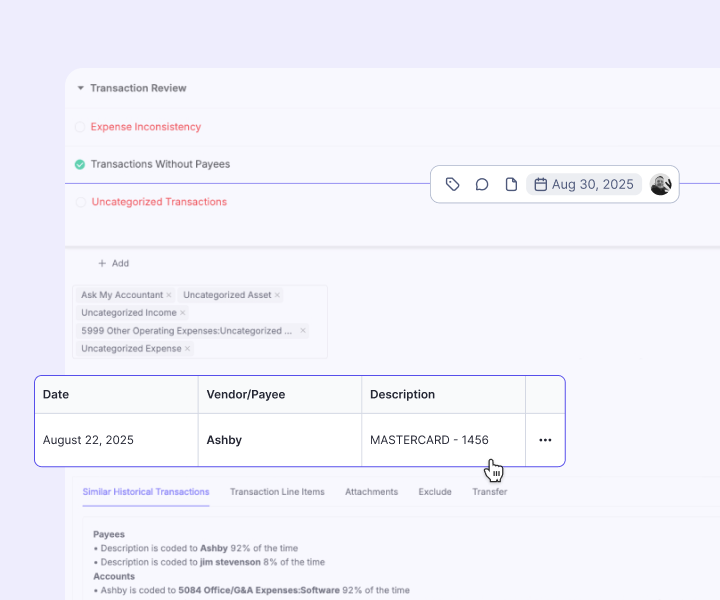Viewport: 720px width, 600px height.
Task: Click the assignee avatar photo
Action: pos(660,185)
